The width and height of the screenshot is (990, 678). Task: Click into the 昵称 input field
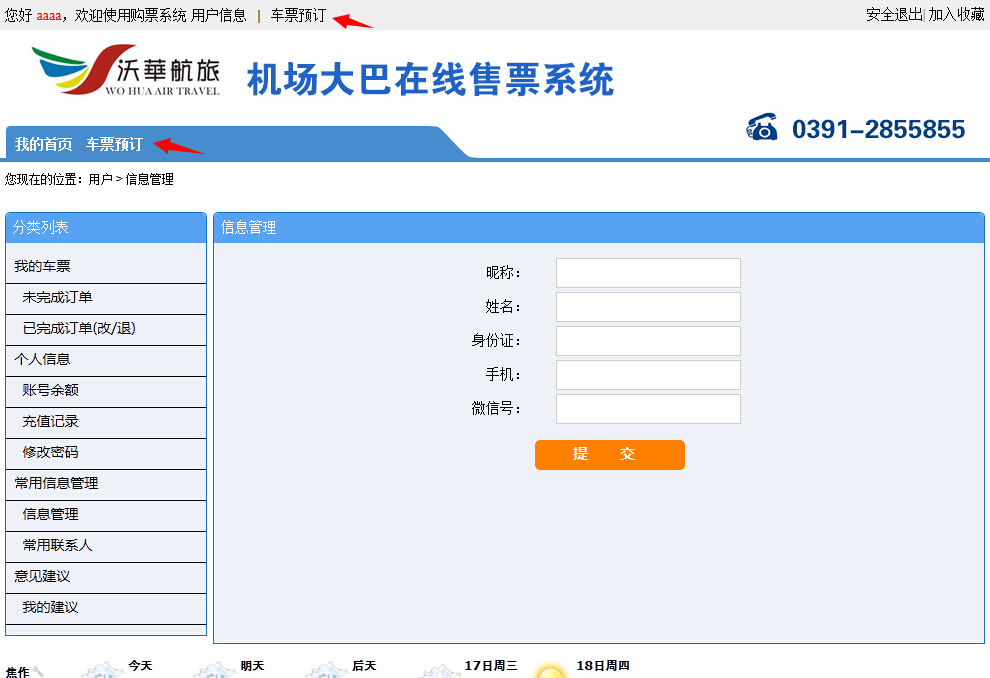(648, 273)
